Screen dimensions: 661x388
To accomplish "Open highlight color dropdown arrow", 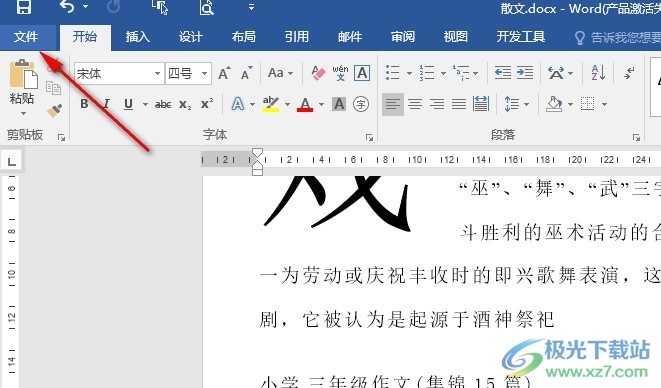I will click(x=288, y=104).
